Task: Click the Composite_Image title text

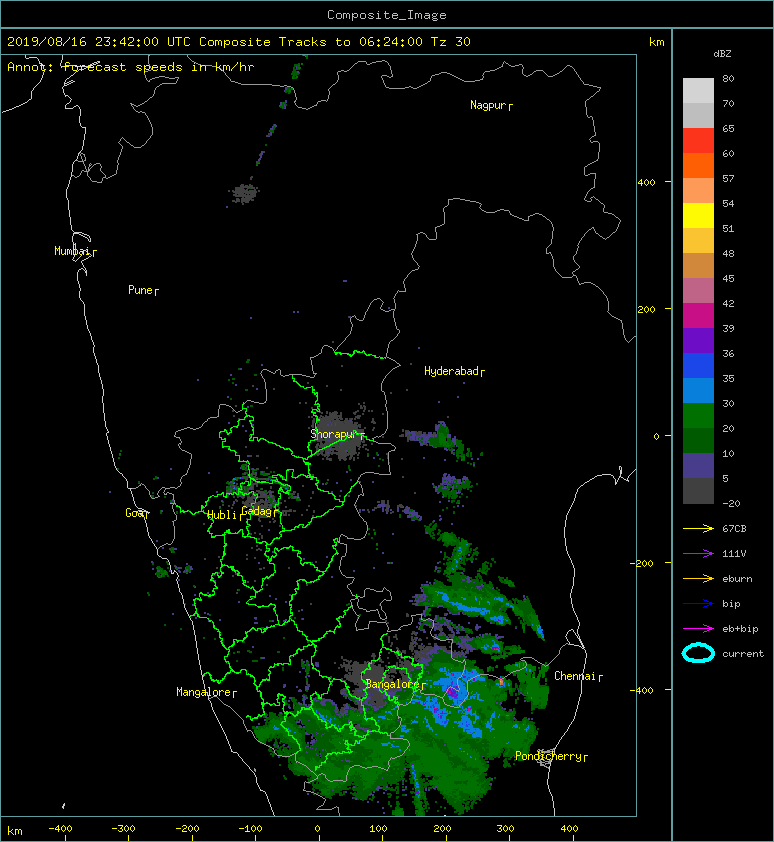Action: [x=387, y=14]
